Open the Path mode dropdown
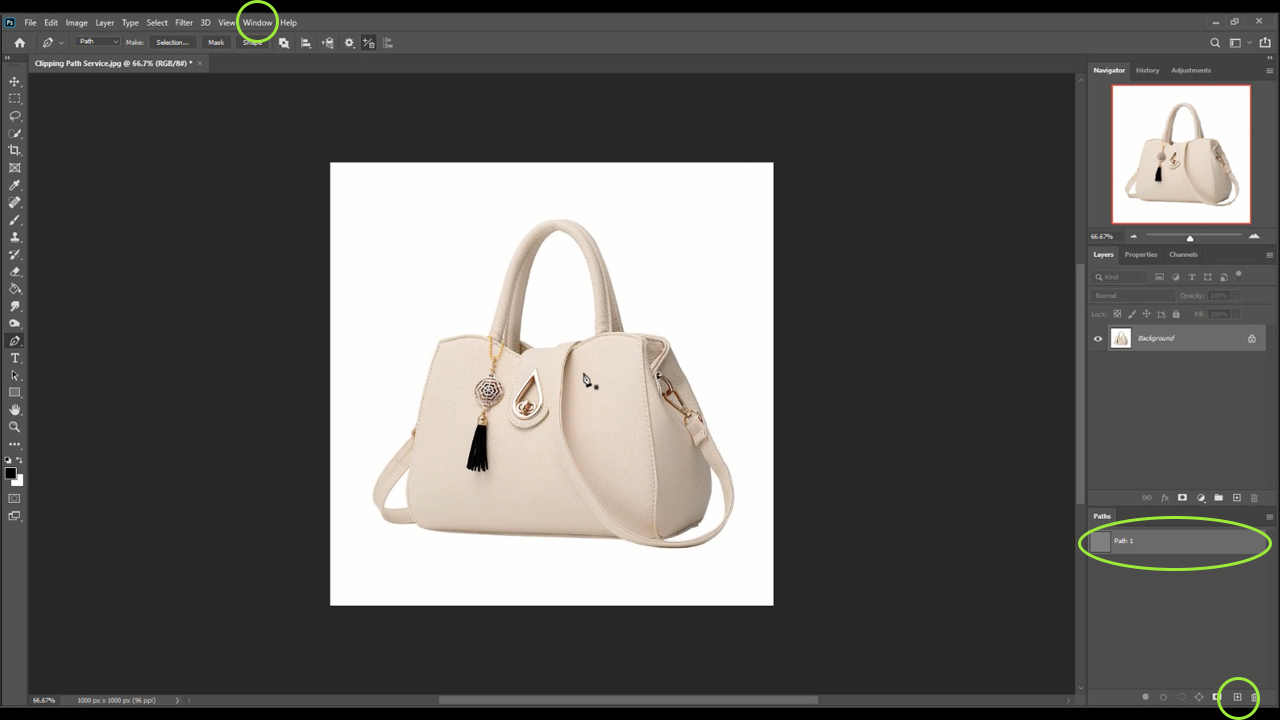Image resolution: width=1280 pixels, height=720 pixels. coord(98,42)
